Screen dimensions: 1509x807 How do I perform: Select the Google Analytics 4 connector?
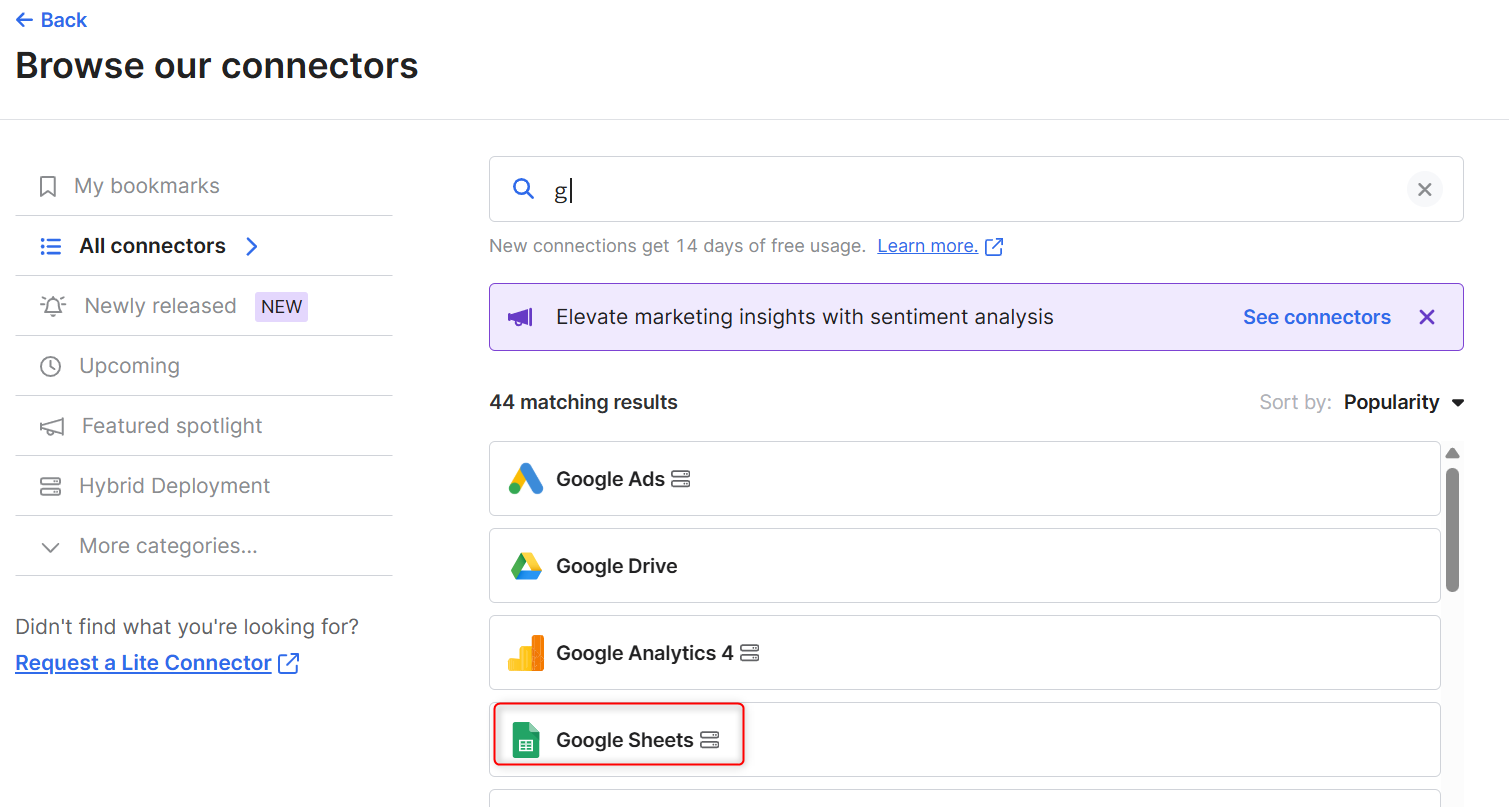click(965, 653)
